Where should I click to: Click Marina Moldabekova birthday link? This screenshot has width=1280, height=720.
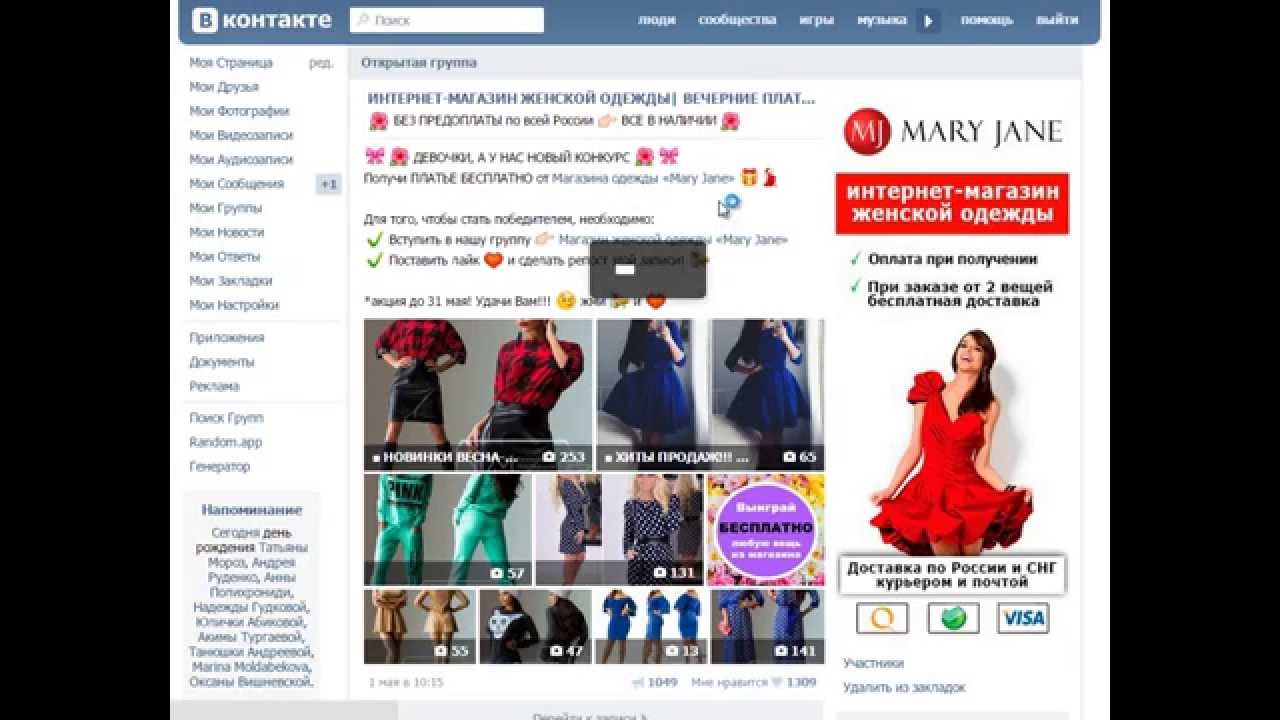click(250, 667)
